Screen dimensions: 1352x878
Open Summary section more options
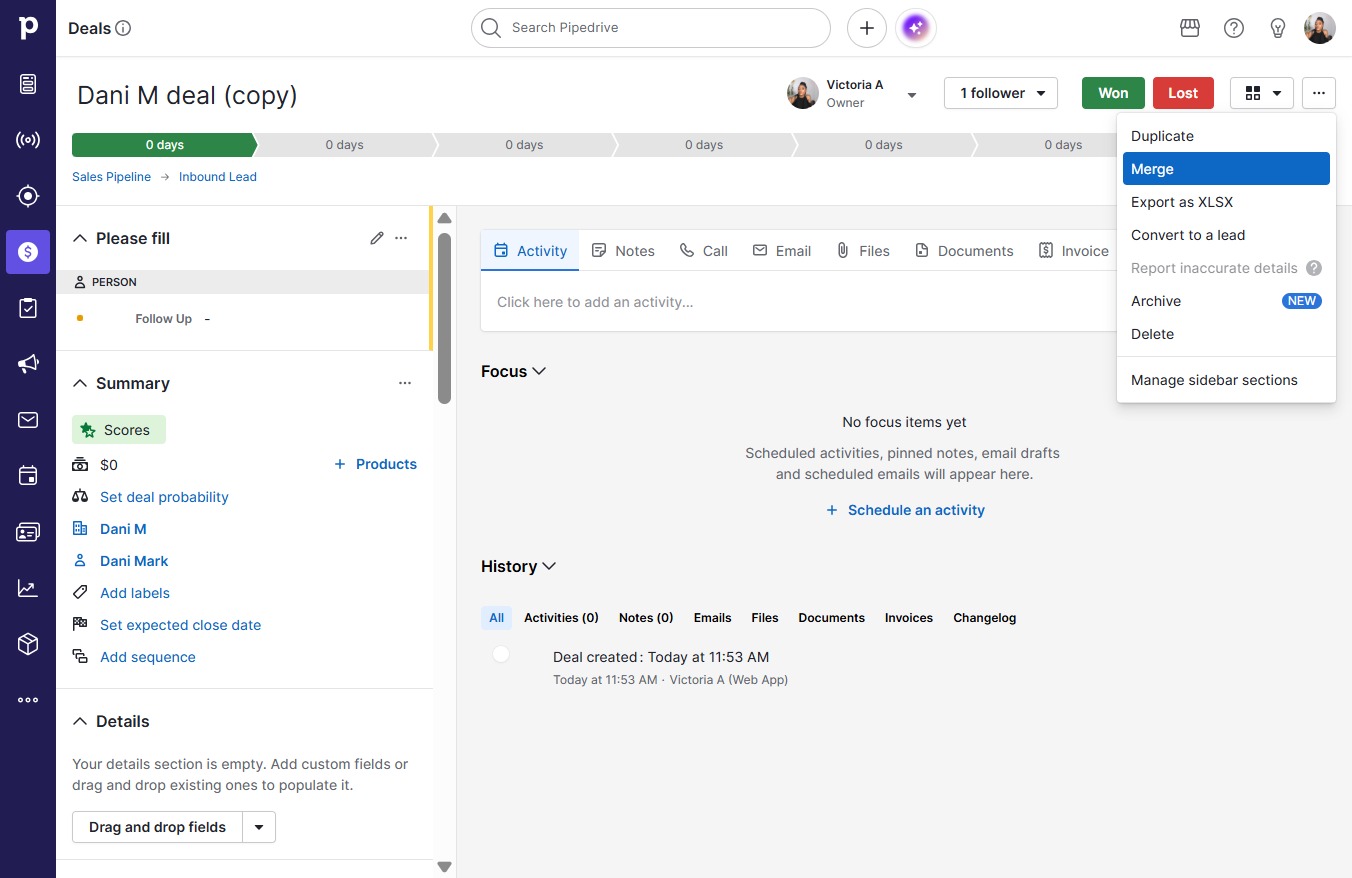tap(405, 383)
